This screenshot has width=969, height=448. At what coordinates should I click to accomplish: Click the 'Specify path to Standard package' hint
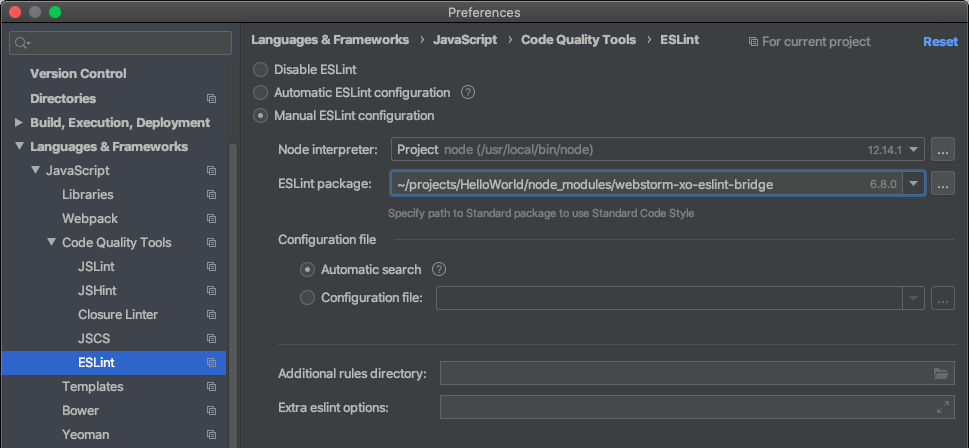(x=541, y=214)
